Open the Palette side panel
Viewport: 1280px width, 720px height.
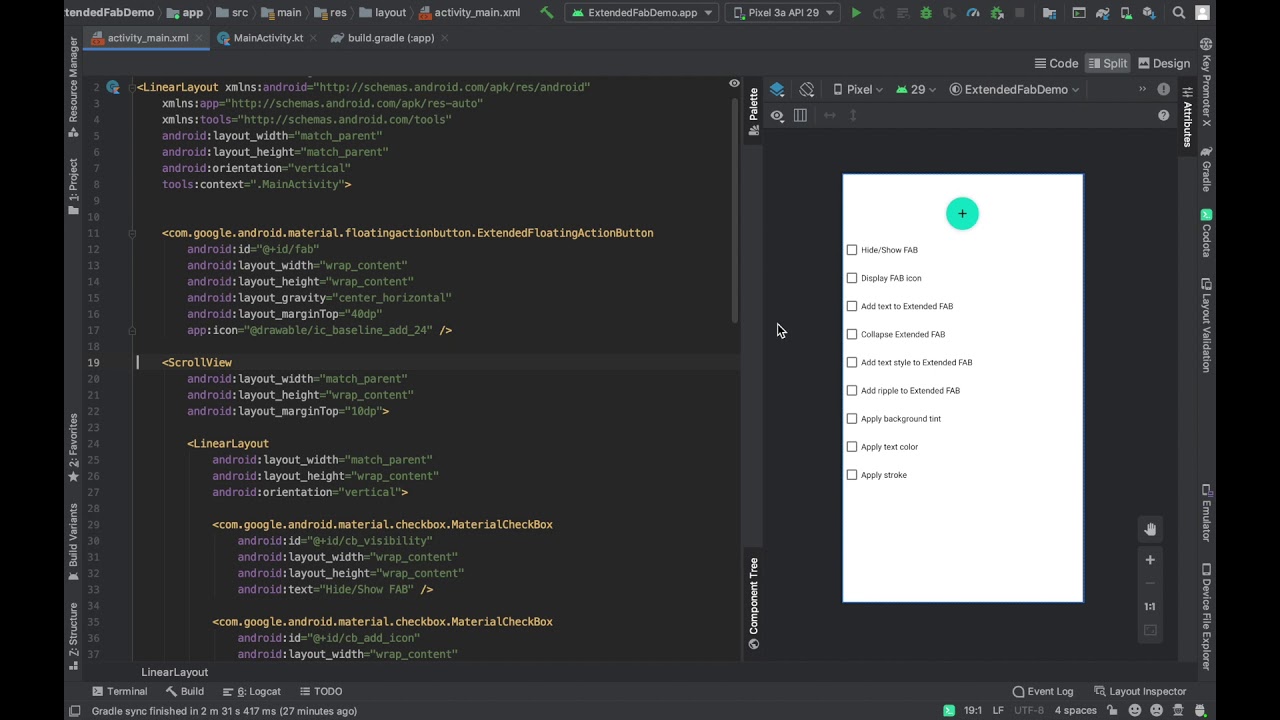point(753,112)
